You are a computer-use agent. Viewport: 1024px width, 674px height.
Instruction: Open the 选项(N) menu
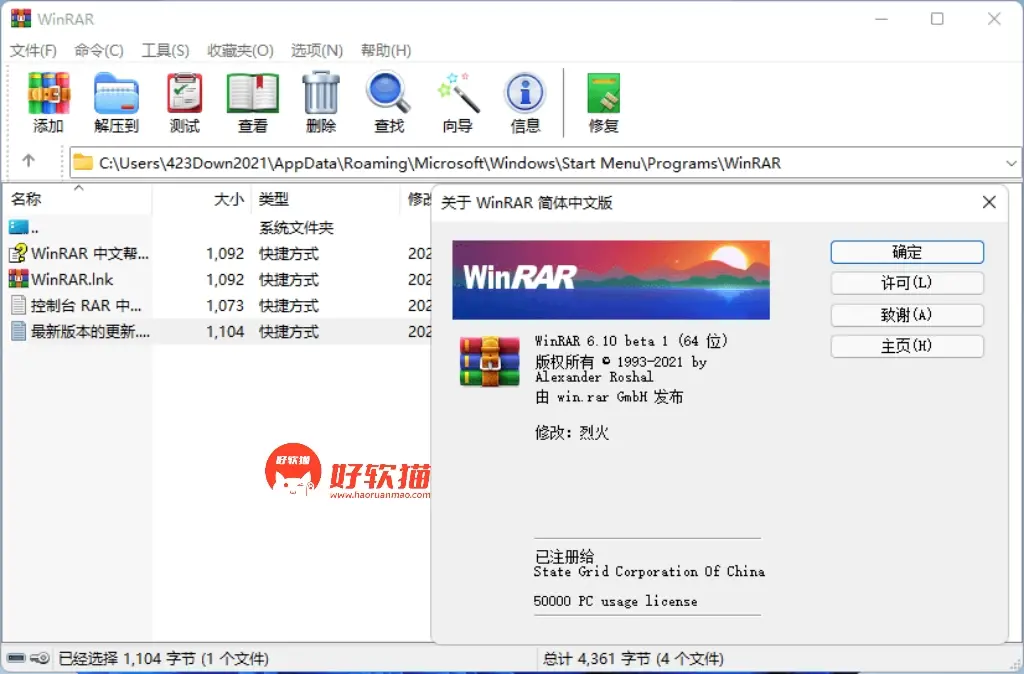coord(317,50)
